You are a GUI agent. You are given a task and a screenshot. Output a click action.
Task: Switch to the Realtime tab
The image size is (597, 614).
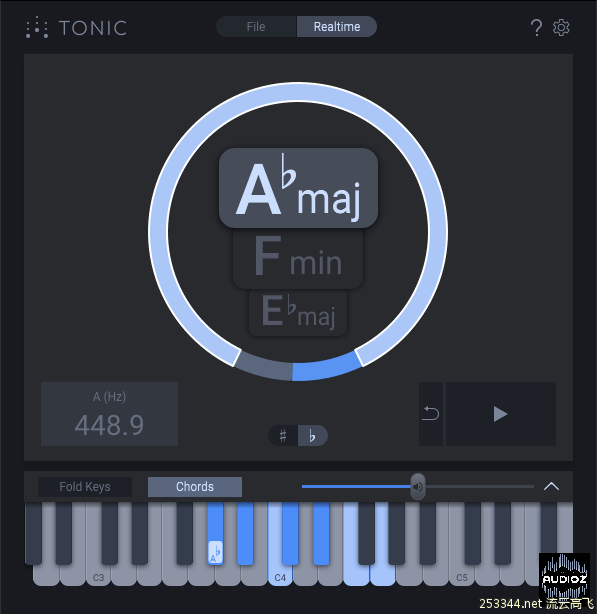(337, 27)
